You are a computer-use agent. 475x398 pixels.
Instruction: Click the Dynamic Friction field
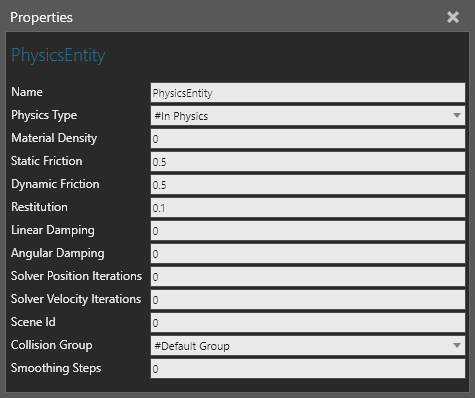(x=308, y=185)
